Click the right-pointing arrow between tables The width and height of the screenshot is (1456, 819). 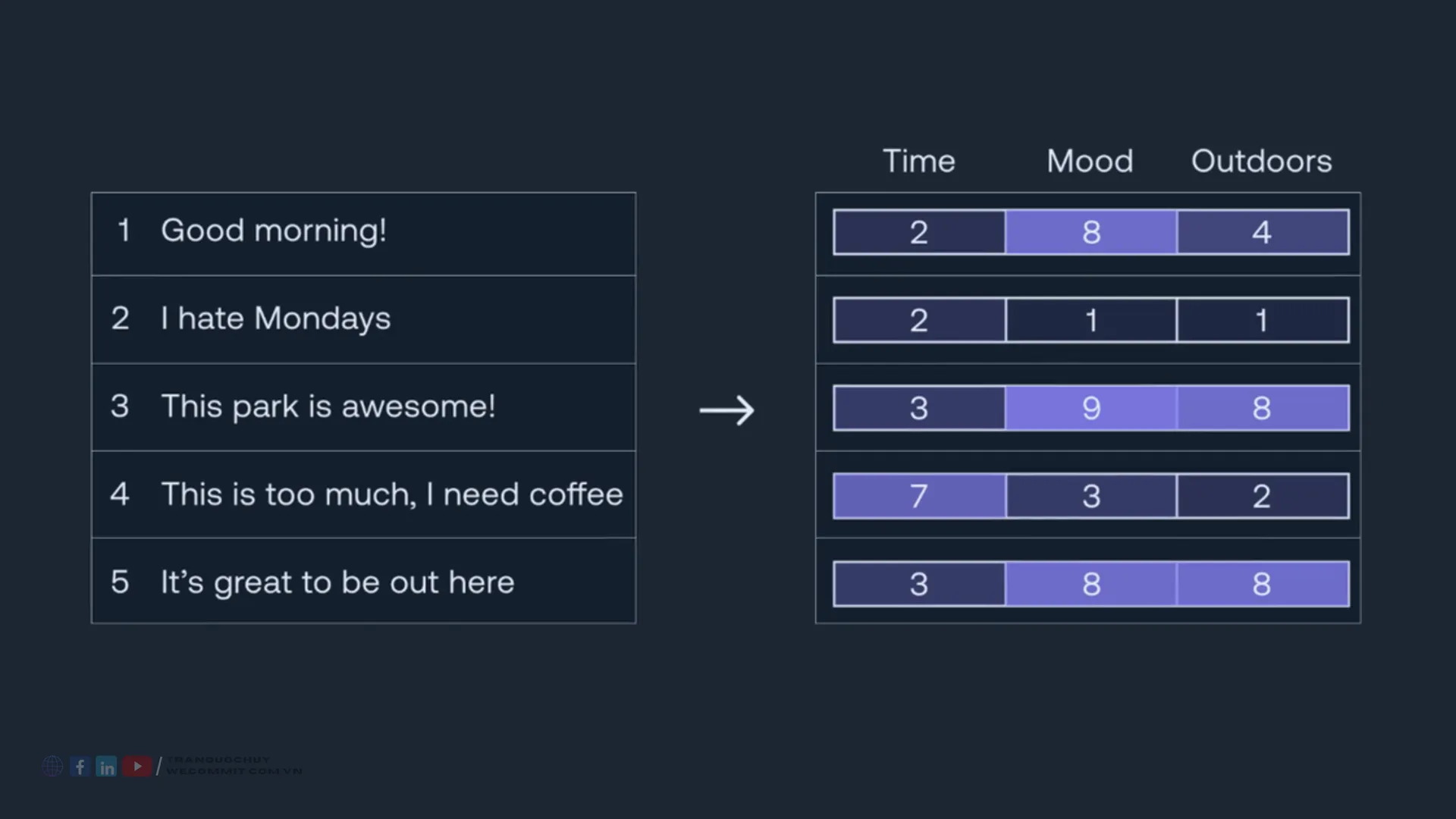pyautogui.click(x=726, y=410)
